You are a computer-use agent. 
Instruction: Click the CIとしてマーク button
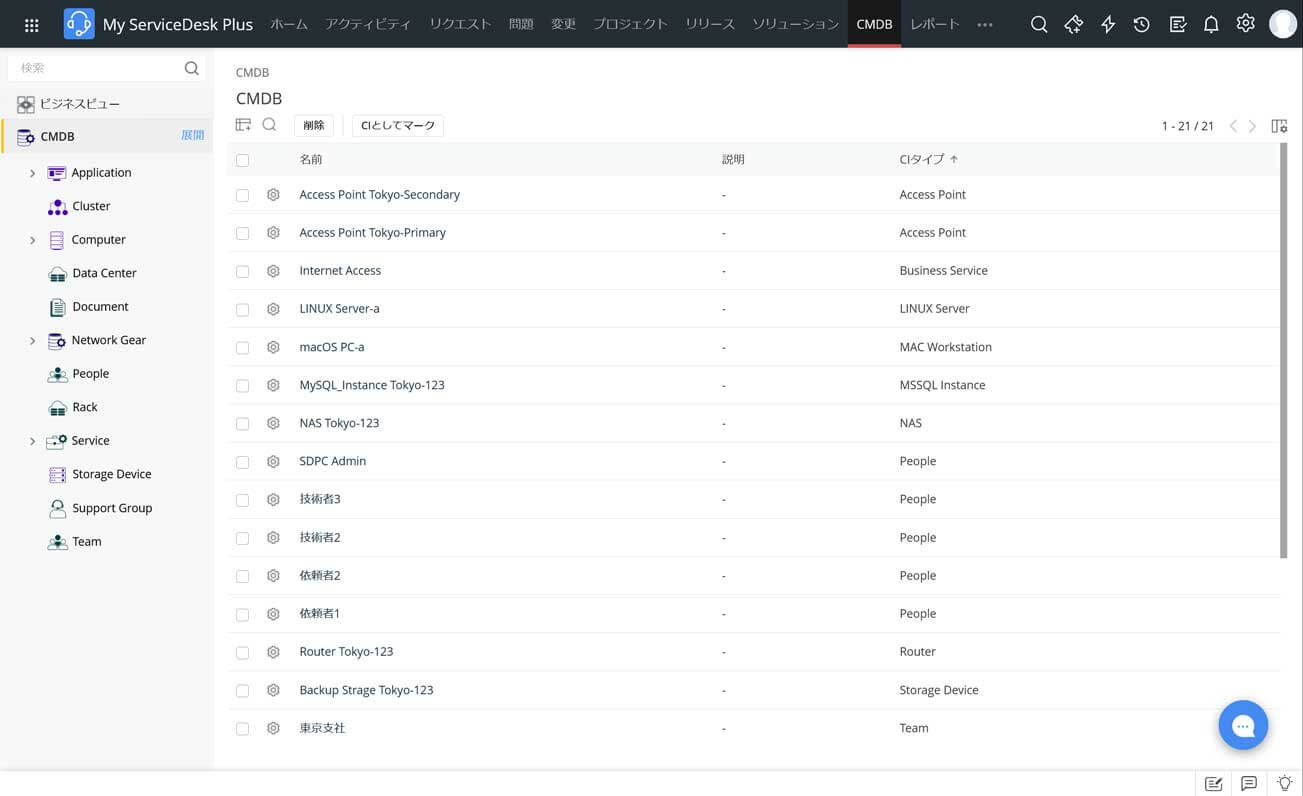398,125
